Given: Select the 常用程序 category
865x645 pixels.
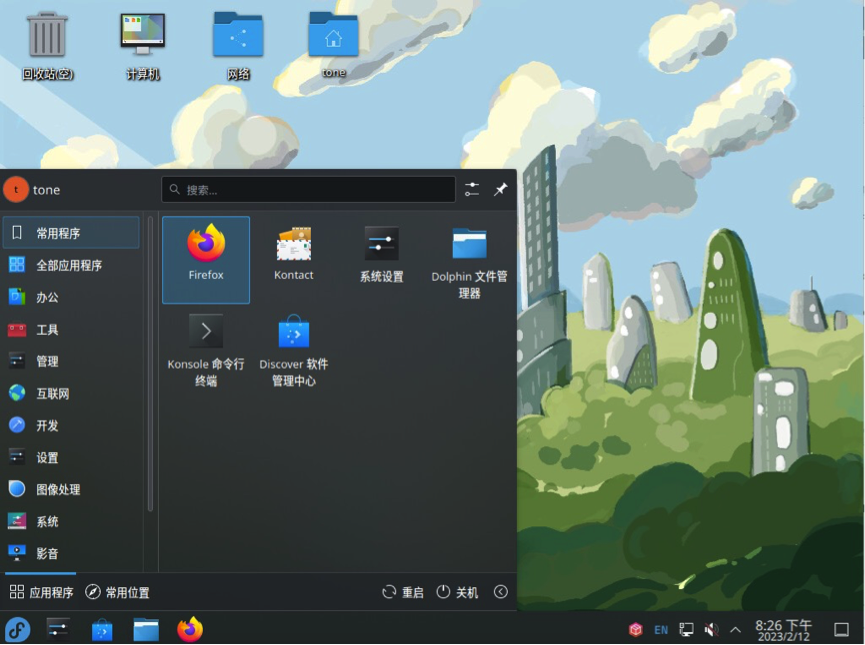Looking at the screenshot, I should pos(72,233).
